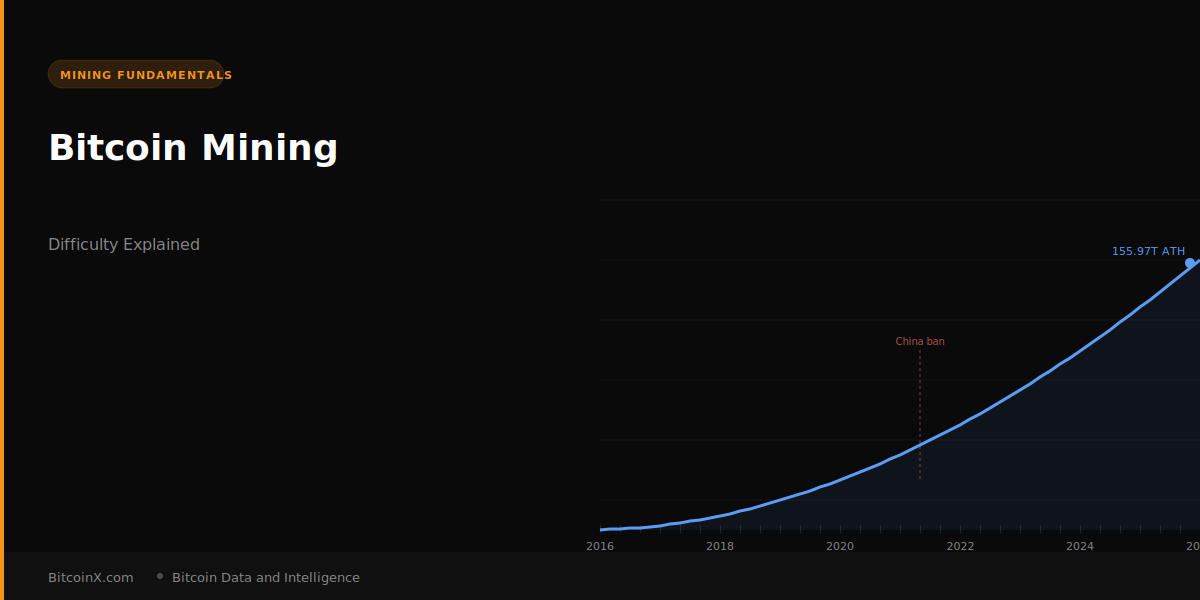The image size is (1200, 600).
Task: Select the 2018 x-axis label
Action: [720, 546]
